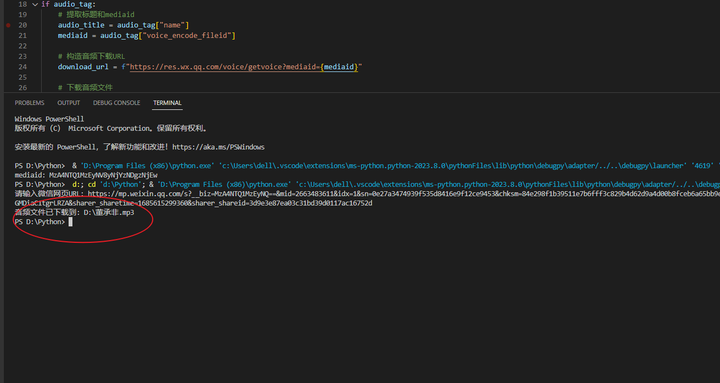The width and height of the screenshot is (720, 383).
Task: Click the {mediaid} placeholder on line 24
Action: (x=339, y=67)
